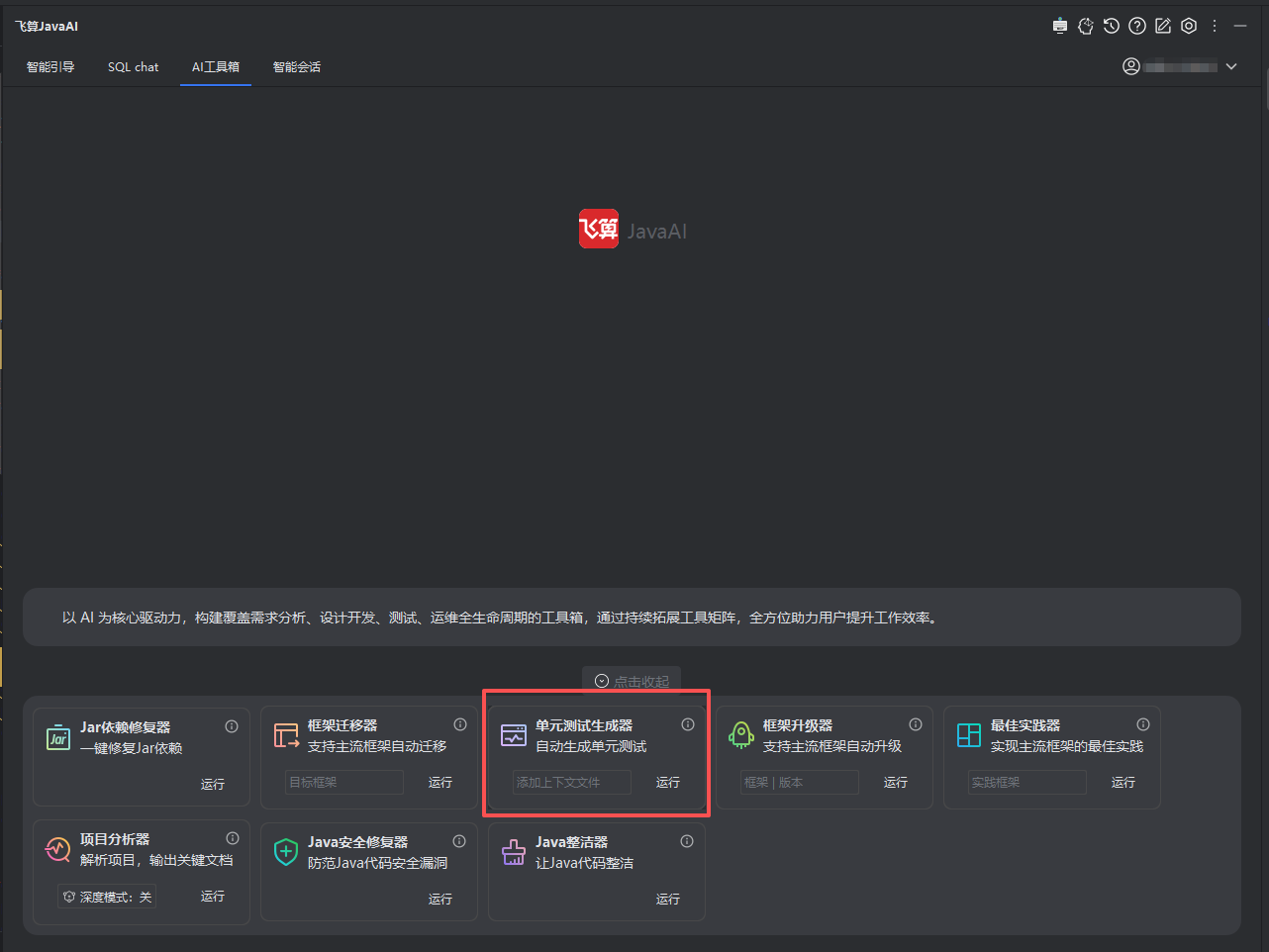Focus the 目标框架 input field
1269x952 pixels.
click(344, 782)
